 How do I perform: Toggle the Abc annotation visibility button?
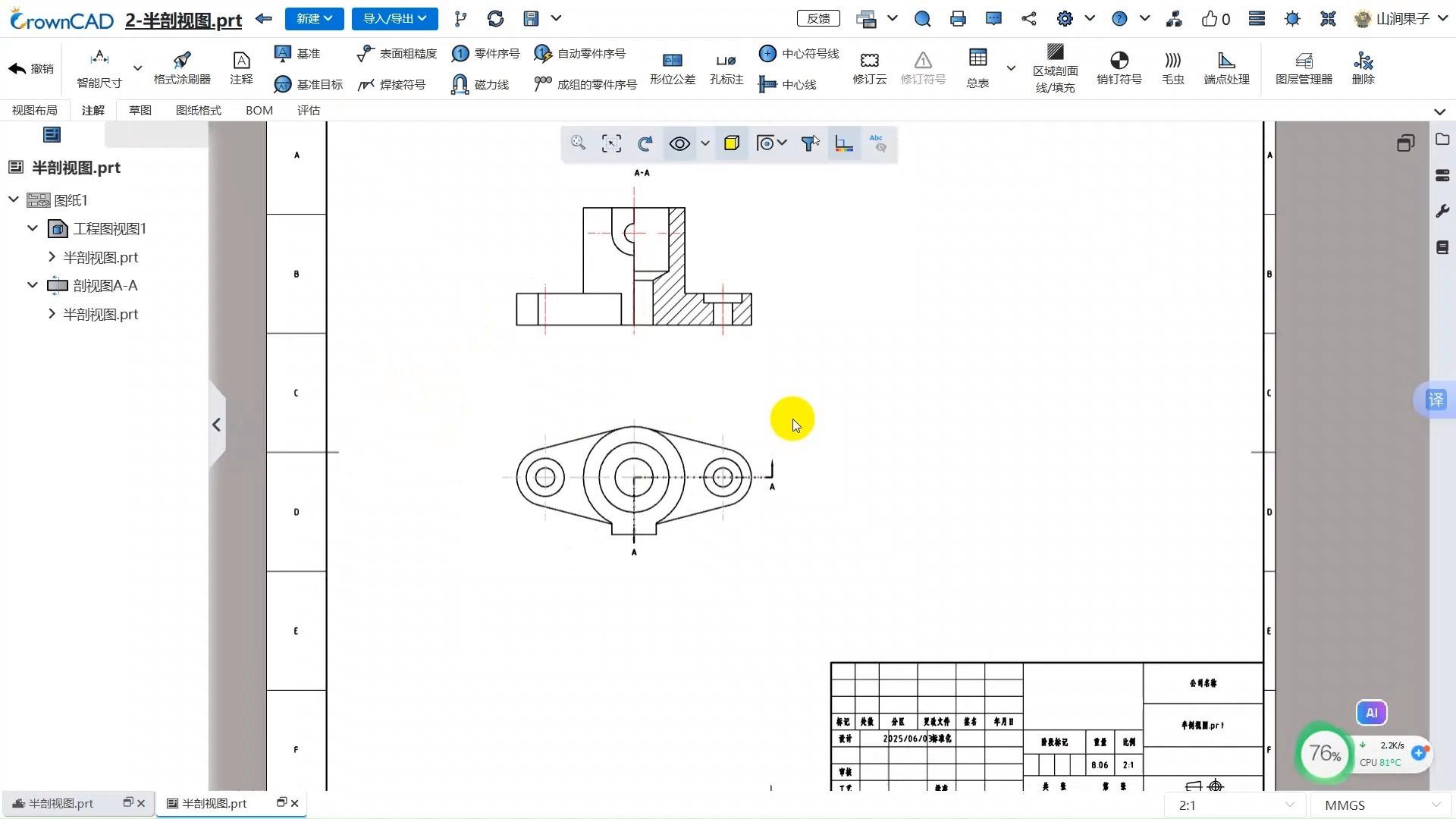(x=877, y=143)
